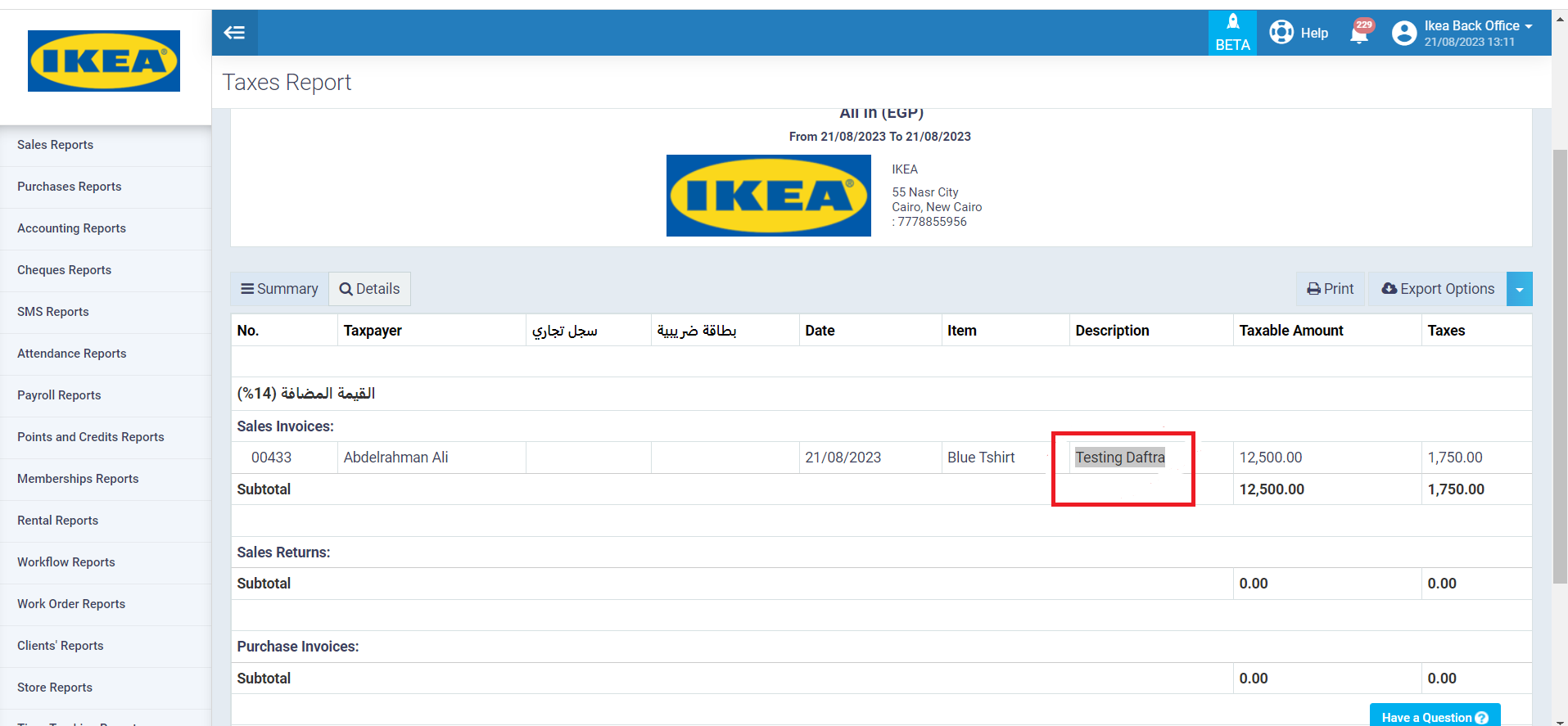Screen dimensions: 1568x726
Task: Click the IKEA logo in the report header
Action: 769,196
